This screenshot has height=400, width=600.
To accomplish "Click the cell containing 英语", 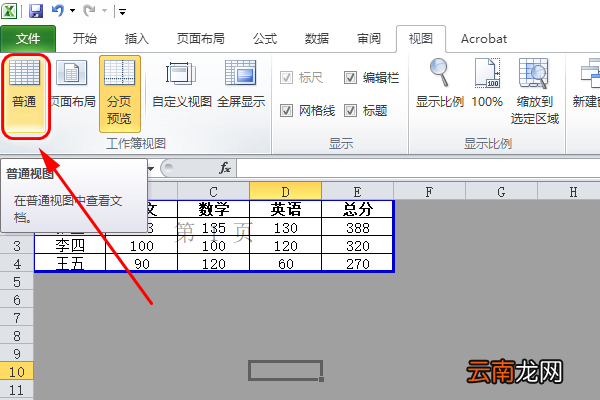I will (285, 209).
